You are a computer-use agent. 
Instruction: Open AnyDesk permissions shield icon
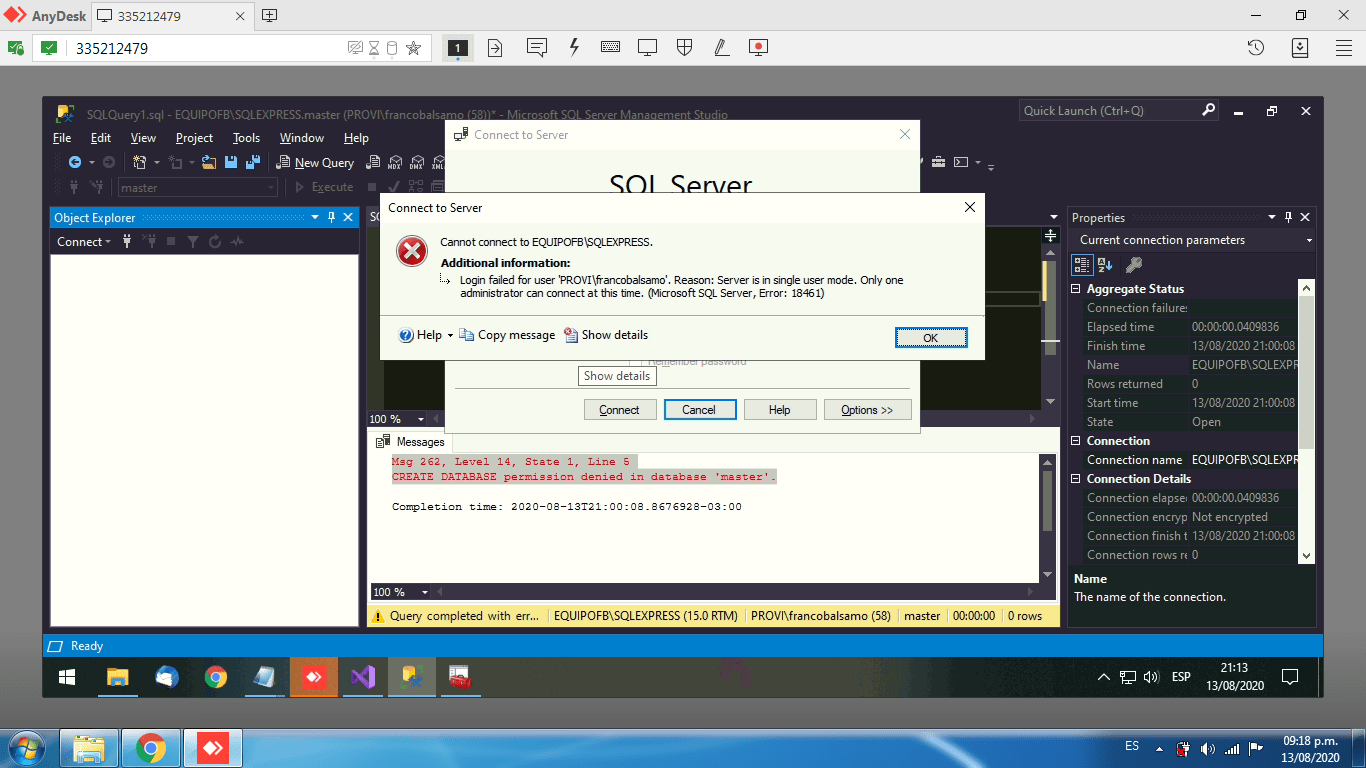point(684,47)
